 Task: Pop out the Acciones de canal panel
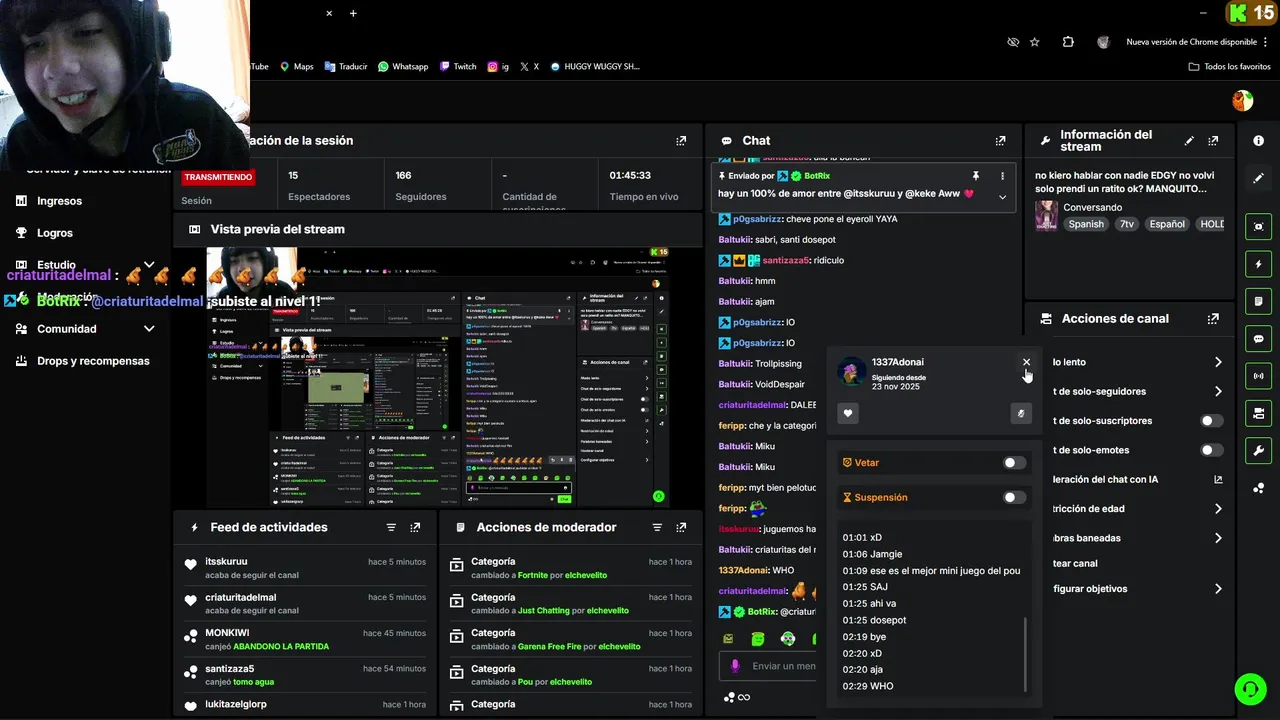click(1213, 319)
